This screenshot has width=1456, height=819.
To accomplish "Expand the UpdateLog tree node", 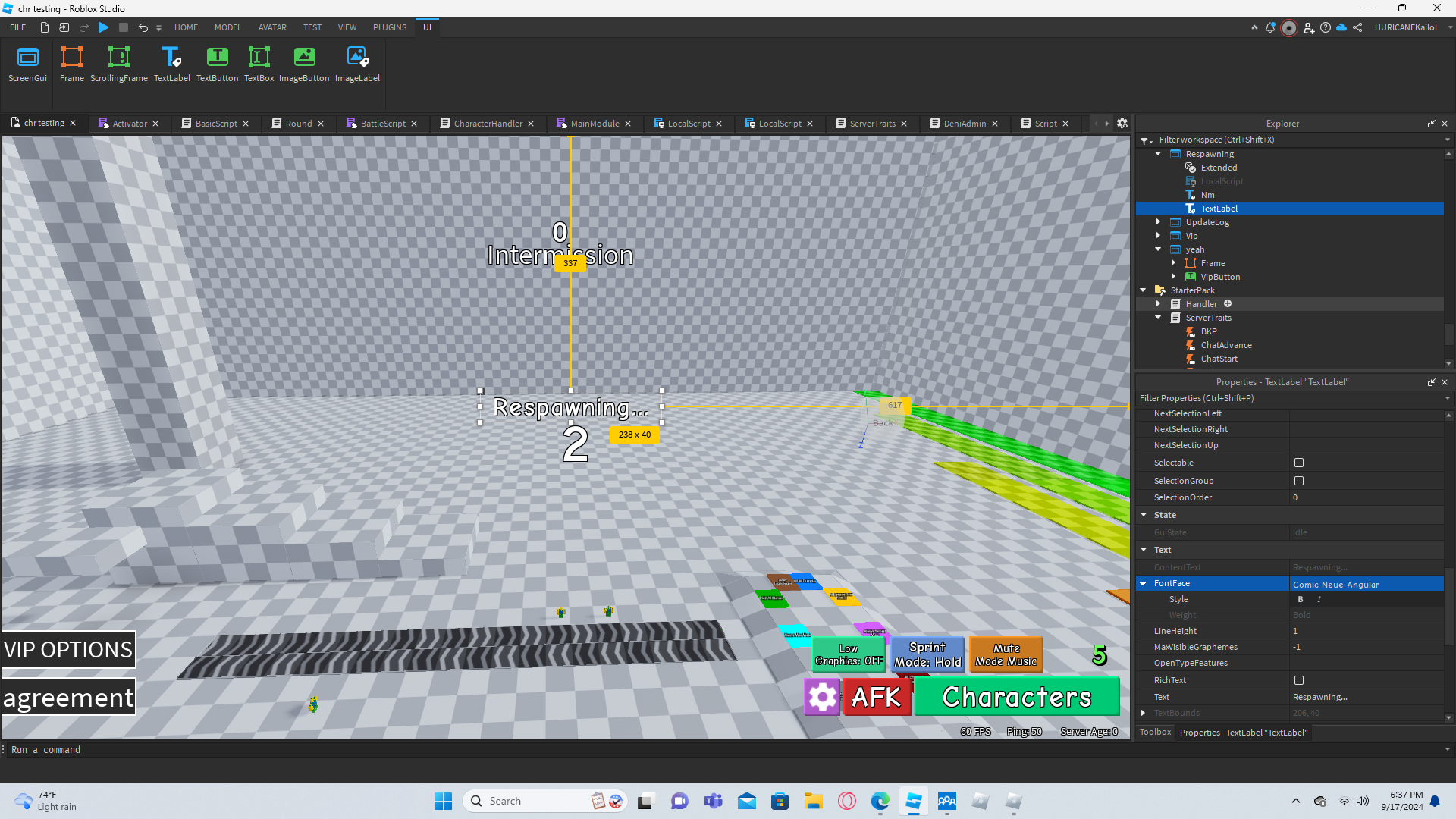I will pyautogui.click(x=1158, y=222).
